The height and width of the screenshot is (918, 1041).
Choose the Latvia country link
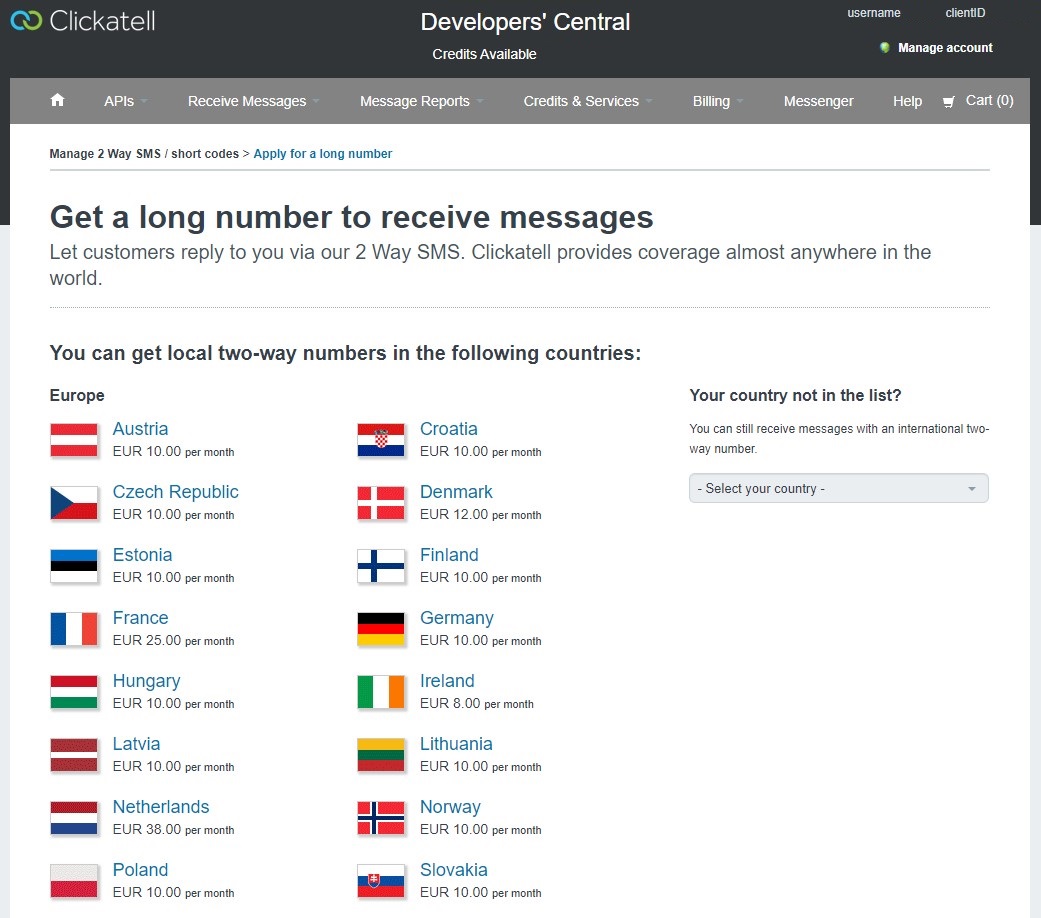(x=136, y=744)
